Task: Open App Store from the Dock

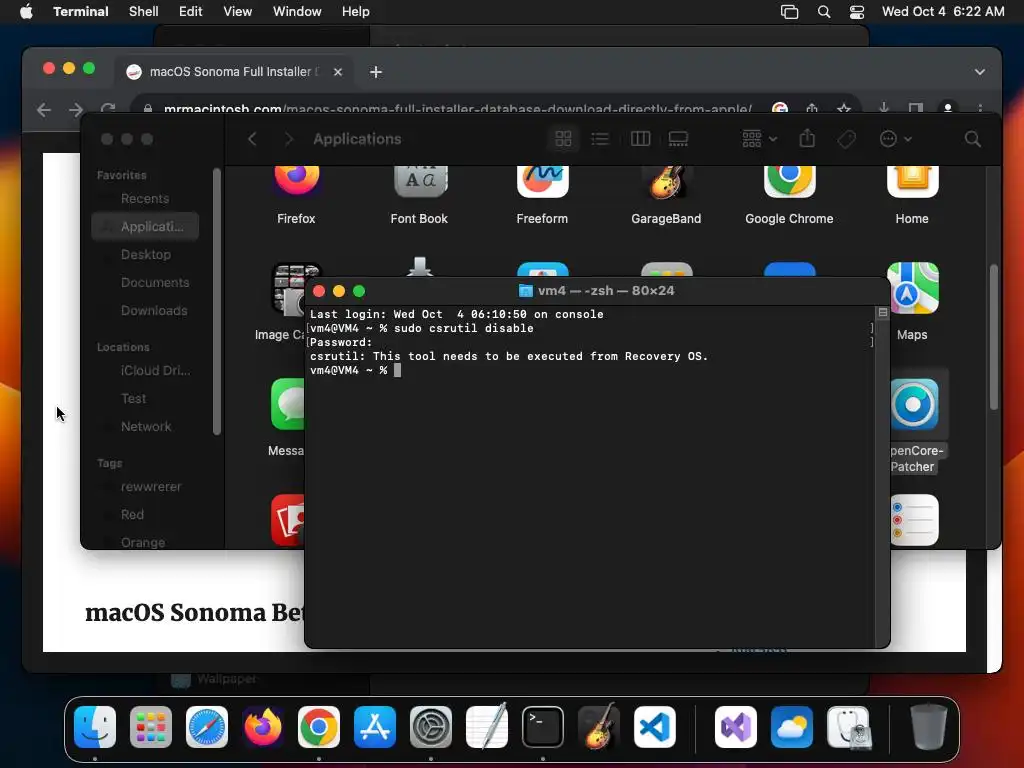Action: (x=375, y=727)
